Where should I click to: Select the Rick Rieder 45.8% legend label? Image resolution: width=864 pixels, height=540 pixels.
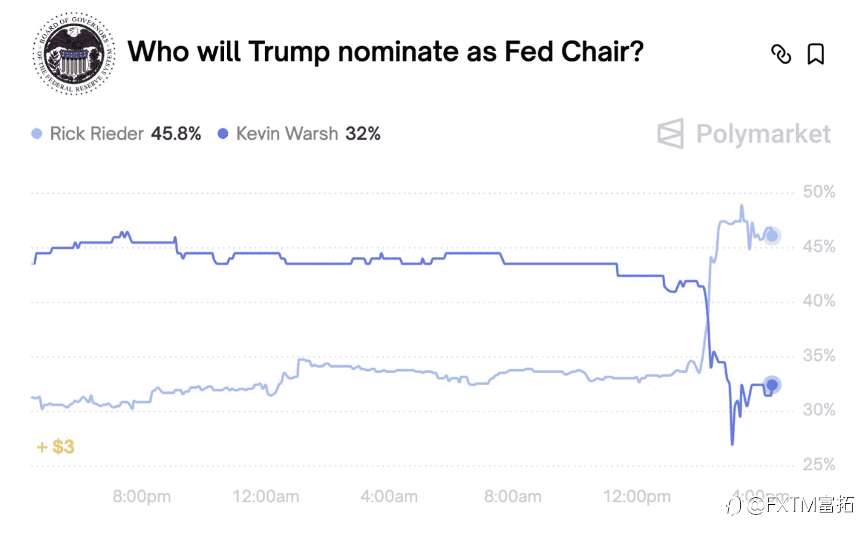pos(125,133)
